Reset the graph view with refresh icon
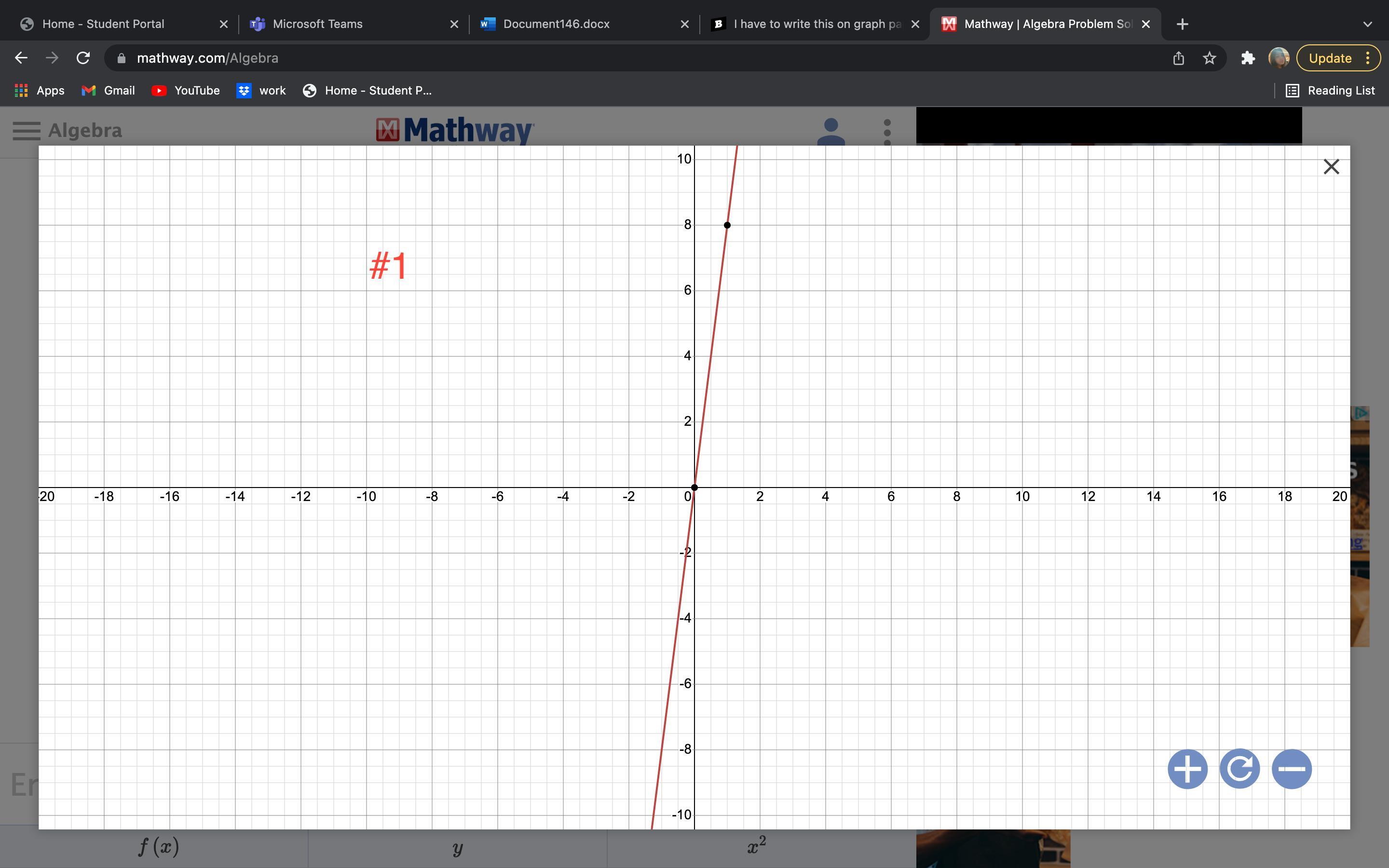This screenshot has width=1389, height=868. pyautogui.click(x=1239, y=769)
